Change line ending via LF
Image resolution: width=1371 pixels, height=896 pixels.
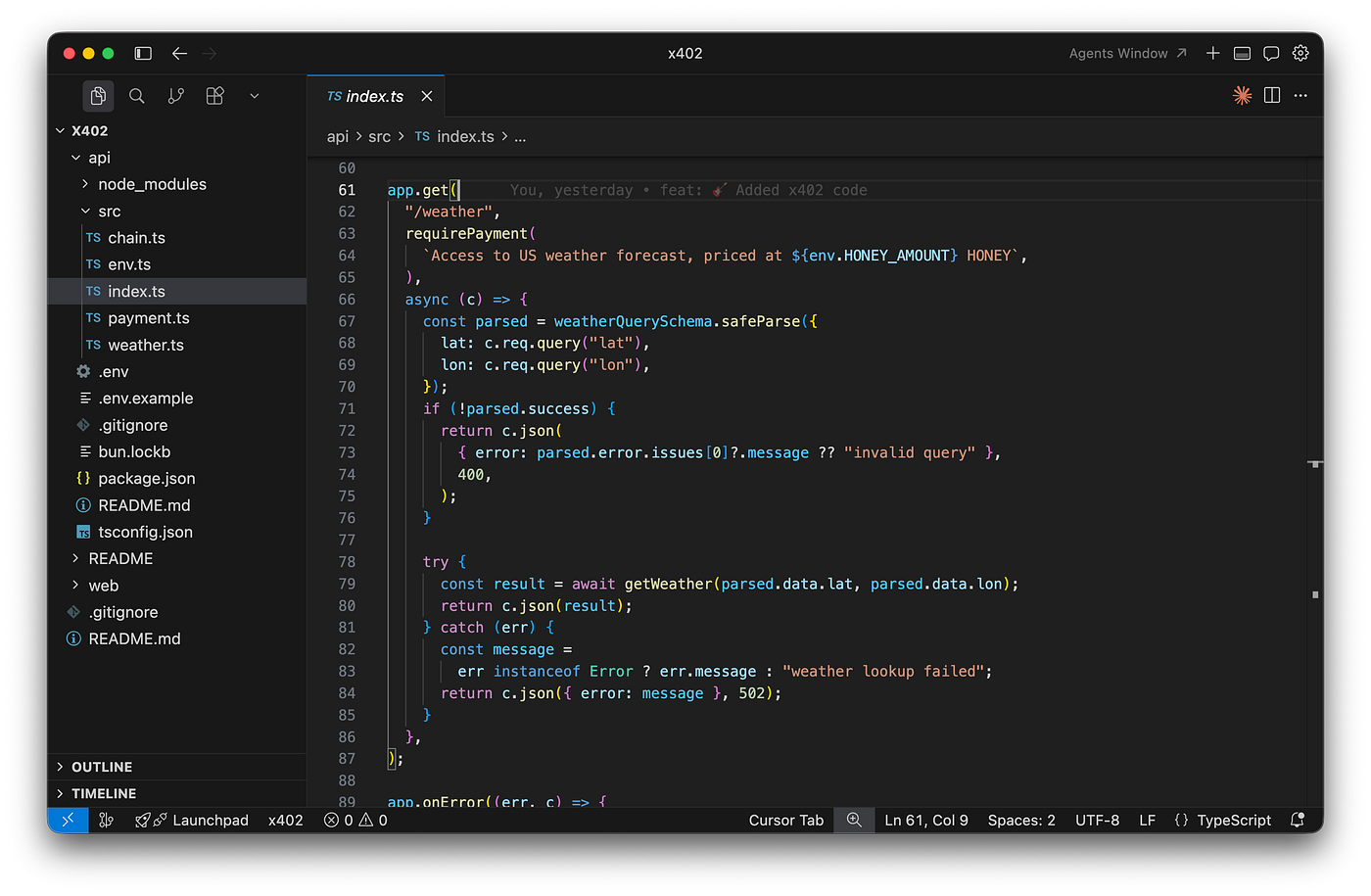(x=1147, y=820)
